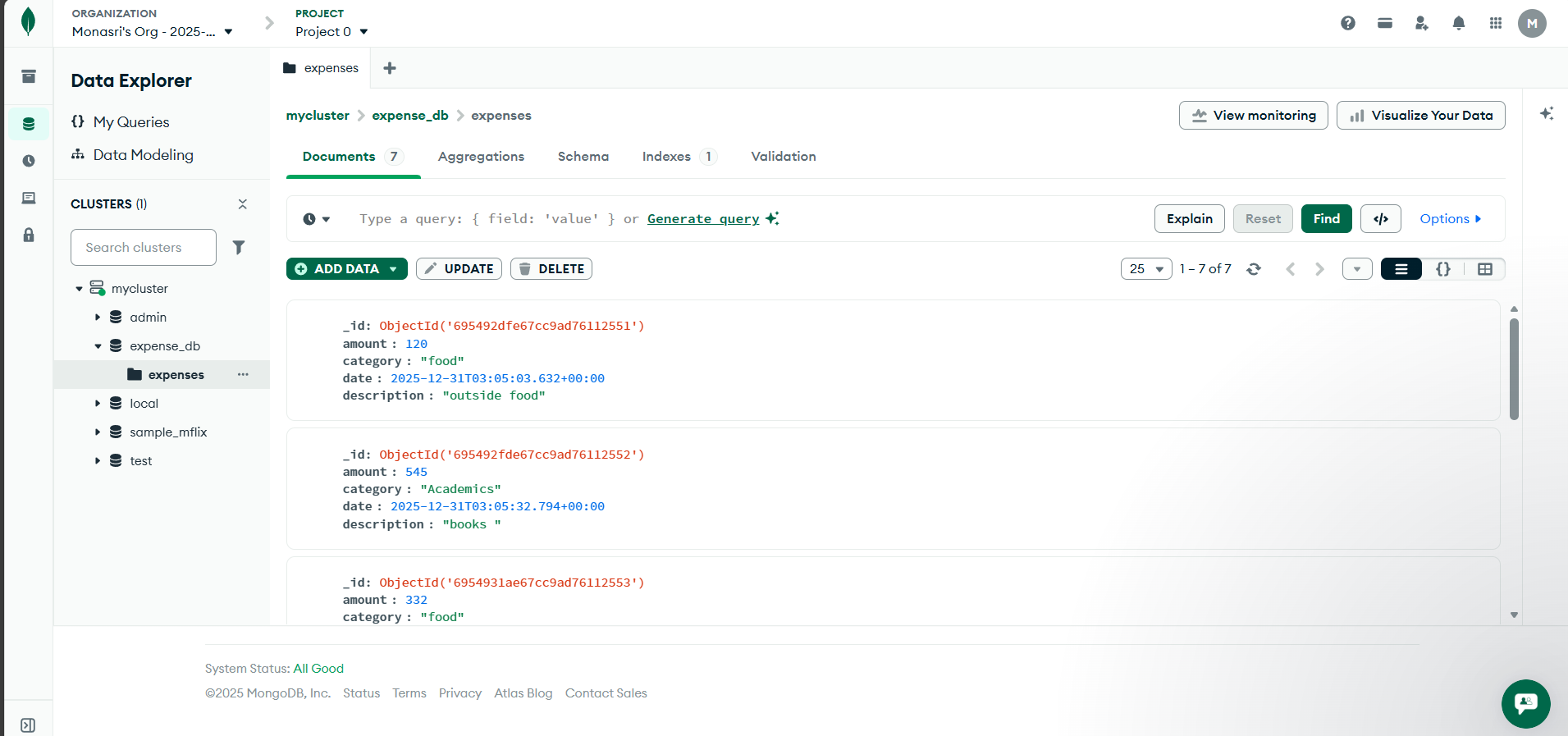Open the monitor icon in left sidebar
1568x736 pixels.
29,198
